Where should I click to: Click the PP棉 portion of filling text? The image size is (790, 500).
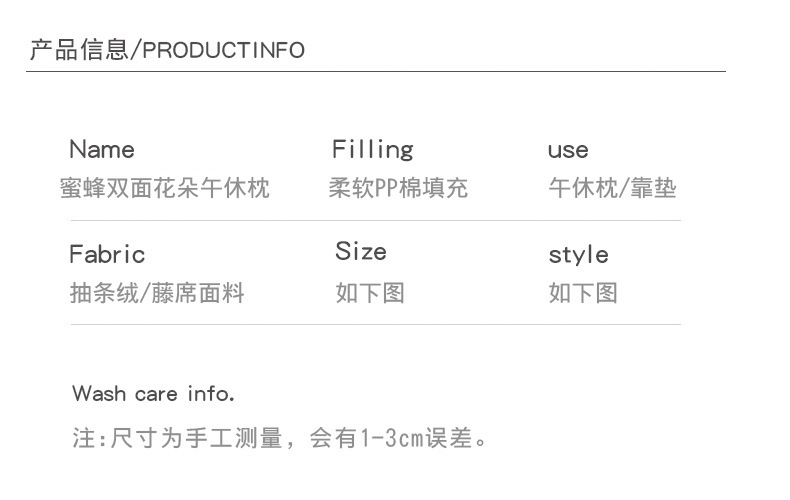pyautogui.click(x=398, y=188)
